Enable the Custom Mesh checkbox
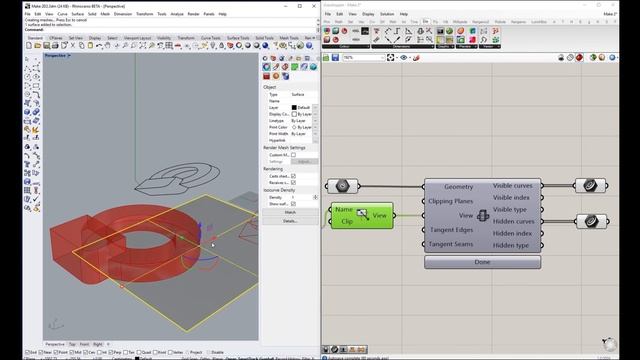Screen dimensions: 640x360 293,155
